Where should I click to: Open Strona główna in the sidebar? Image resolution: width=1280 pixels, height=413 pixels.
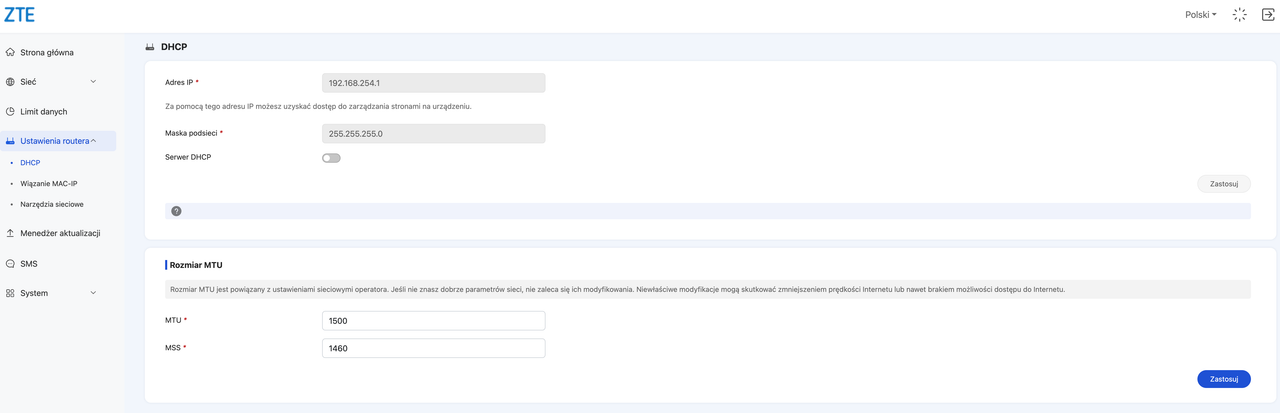[x=47, y=52]
